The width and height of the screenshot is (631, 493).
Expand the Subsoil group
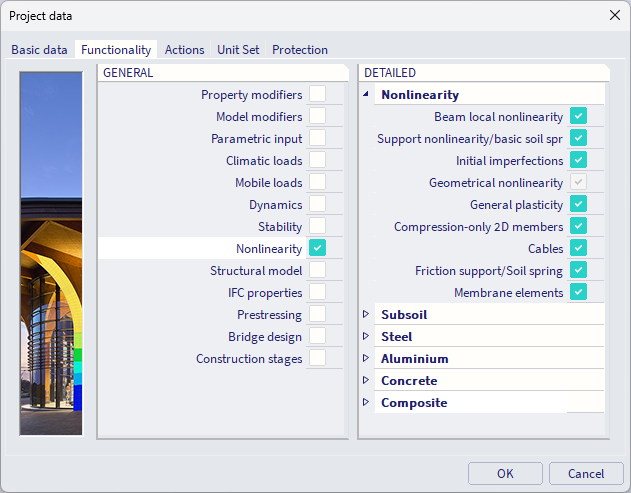pyautogui.click(x=366, y=315)
